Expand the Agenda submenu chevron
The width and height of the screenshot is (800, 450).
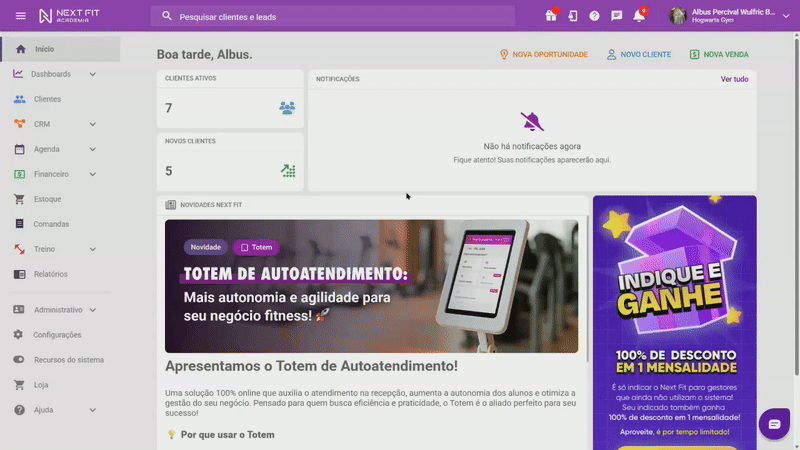92,149
